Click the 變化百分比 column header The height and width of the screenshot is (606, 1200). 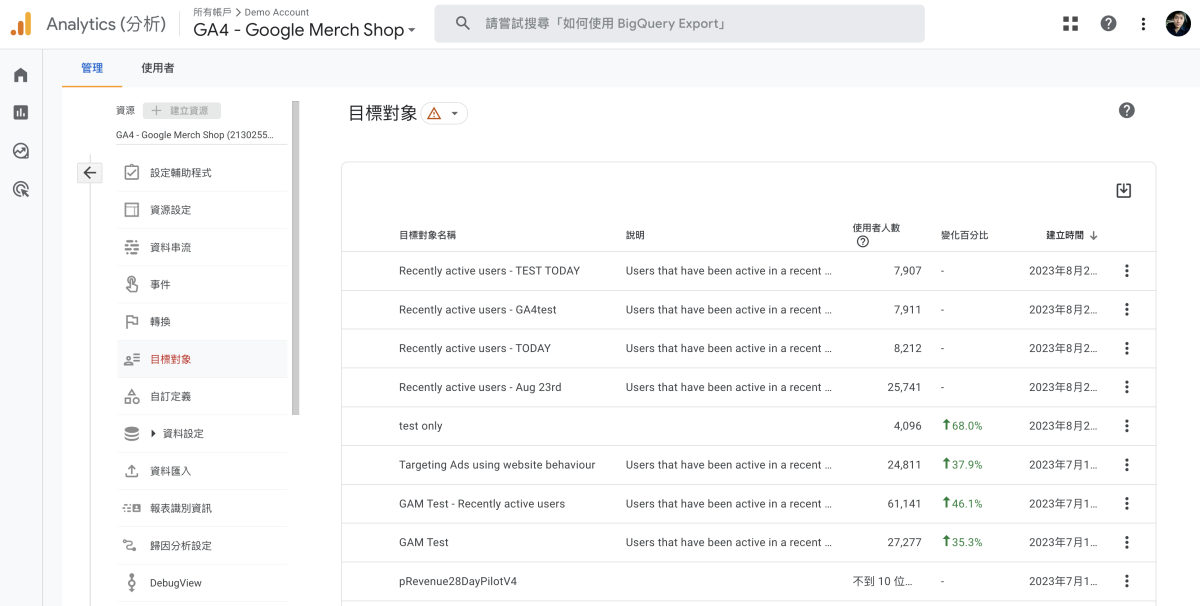(x=964, y=236)
